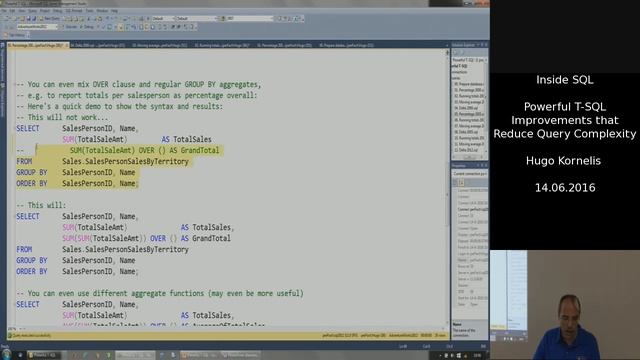The width and height of the screenshot is (640, 360).
Task: Click the '-- This will:' comment line
Action: tap(41, 205)
